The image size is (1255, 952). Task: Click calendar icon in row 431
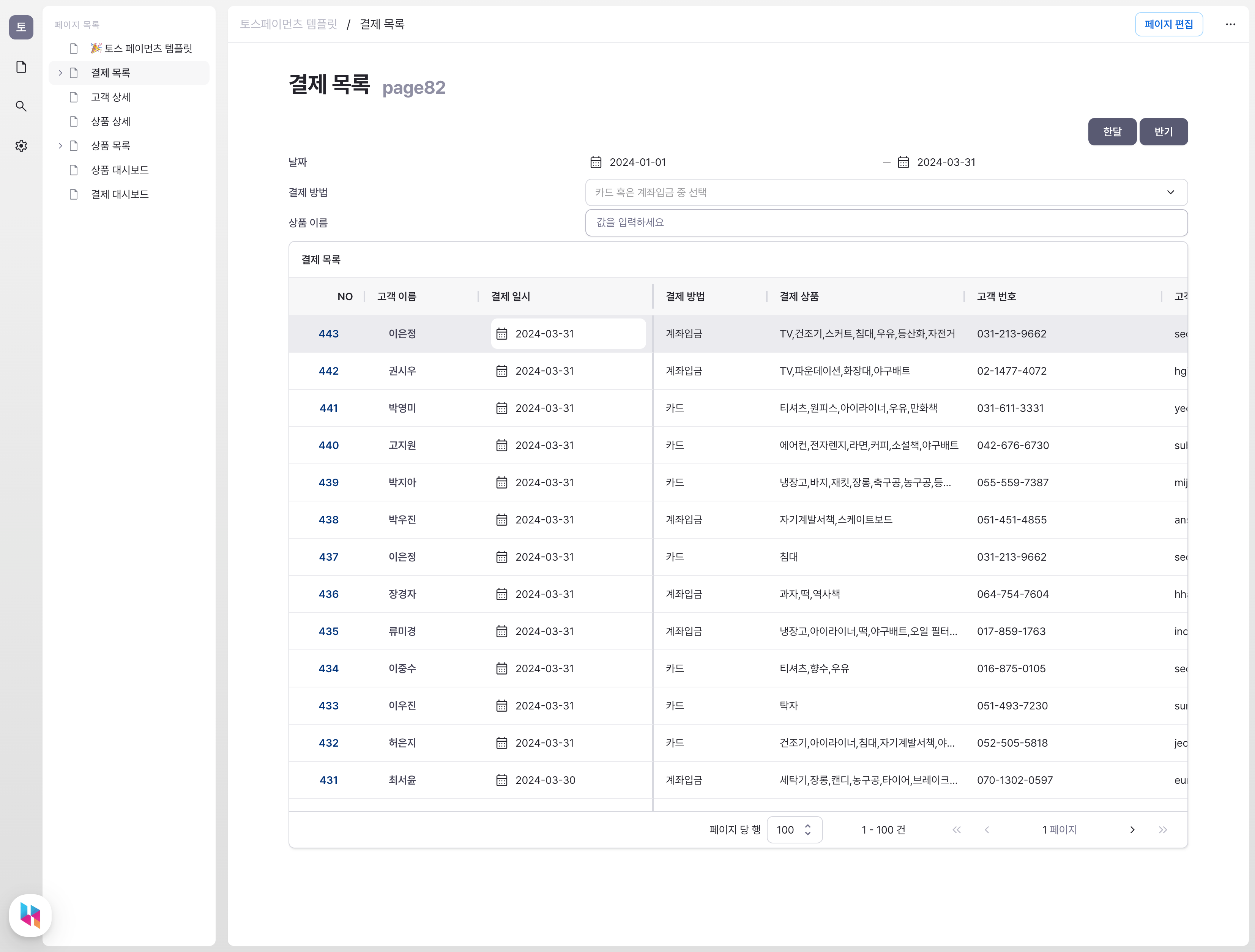pyautogui.click(x=501, y=780)
